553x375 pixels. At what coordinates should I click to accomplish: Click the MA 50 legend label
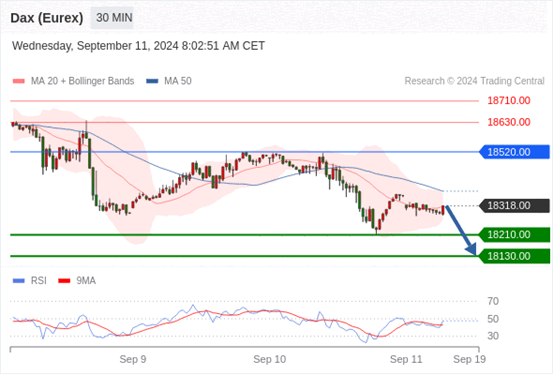(x=178, y=81)
